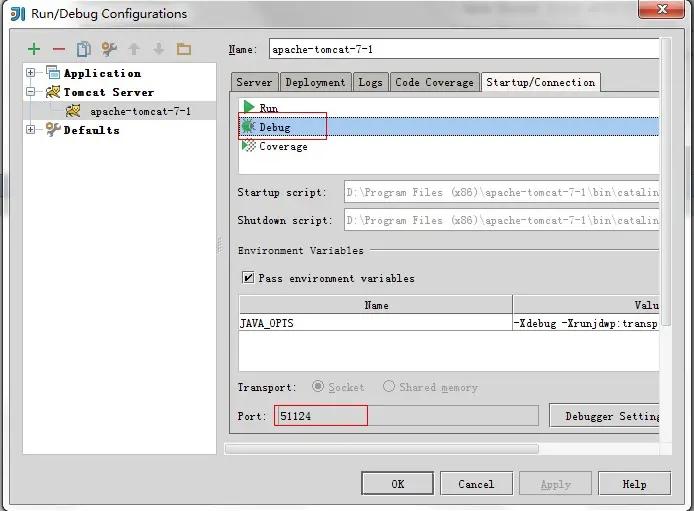Copy the configuration using the copy icon
Viewport: 694px width, 511px height.
84,49
